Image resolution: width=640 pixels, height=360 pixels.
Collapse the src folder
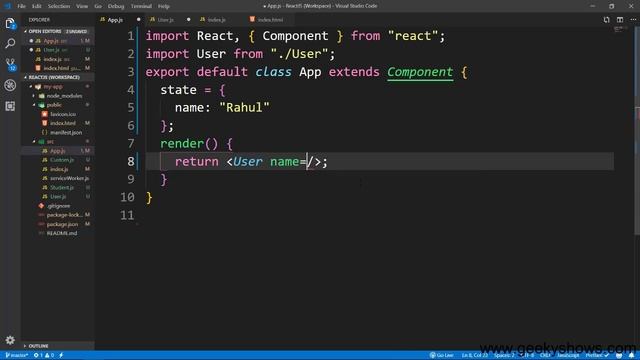tap(58, 142)
